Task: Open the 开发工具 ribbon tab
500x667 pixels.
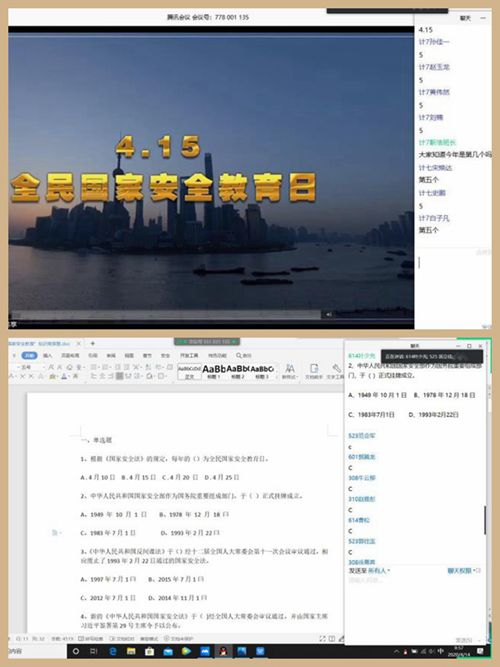Action: tap(189, 355)
